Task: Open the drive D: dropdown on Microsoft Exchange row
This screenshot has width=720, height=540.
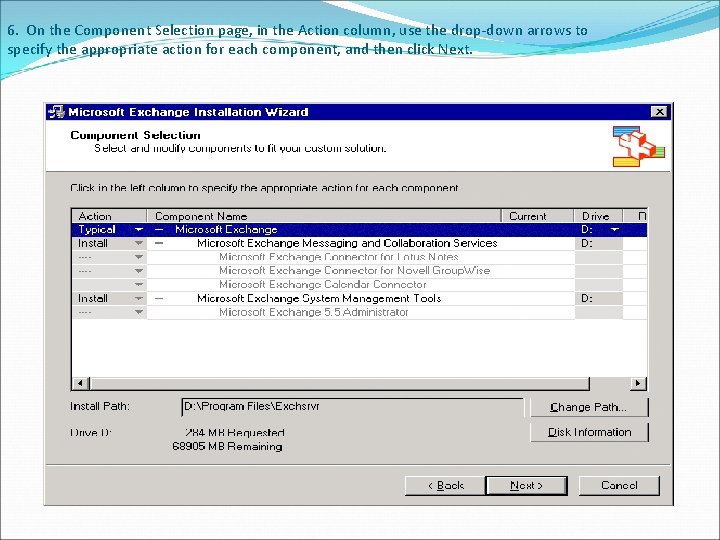Action: (615, 230)
